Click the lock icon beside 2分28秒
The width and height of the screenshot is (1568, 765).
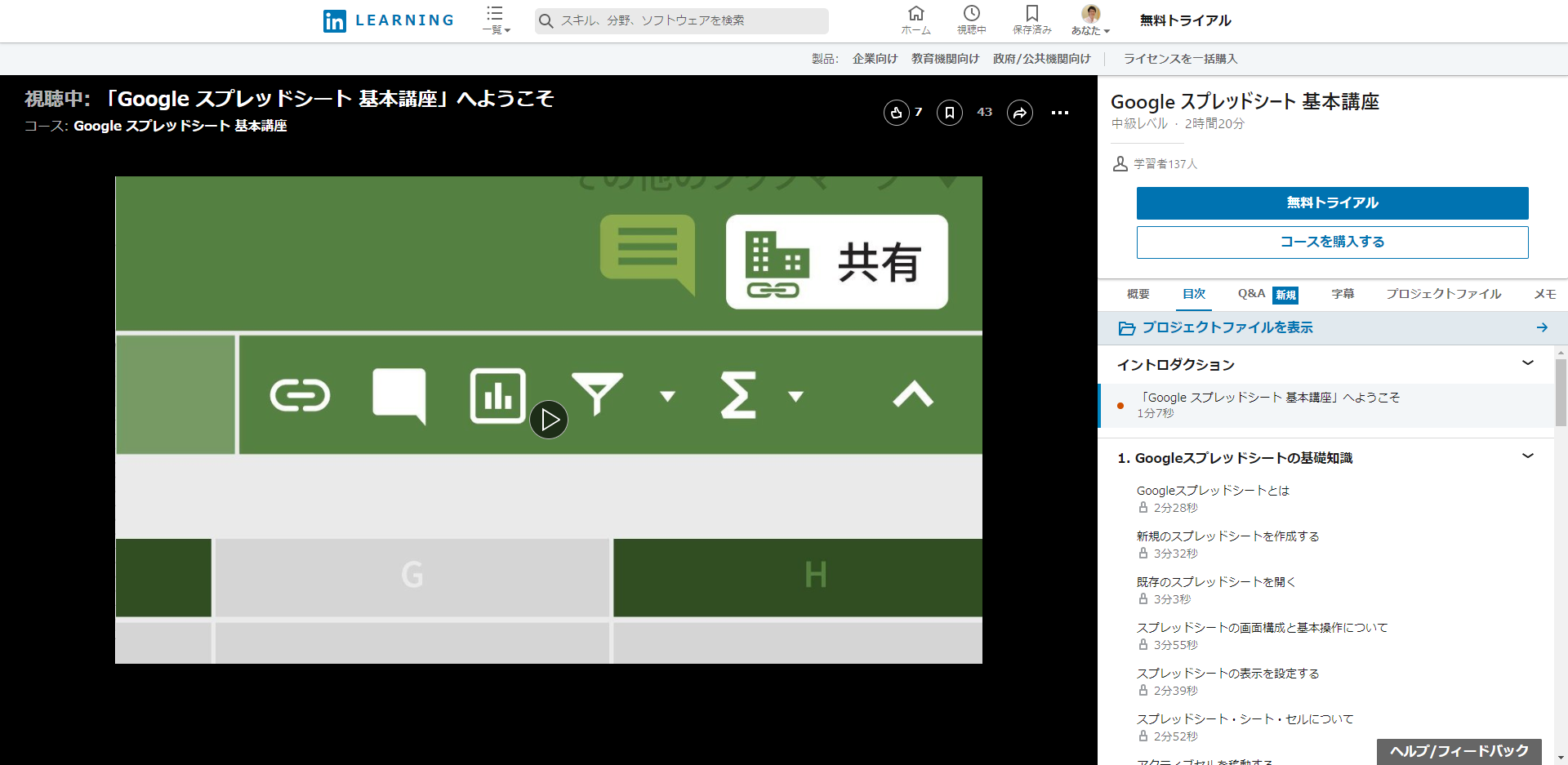(1143, 508)
